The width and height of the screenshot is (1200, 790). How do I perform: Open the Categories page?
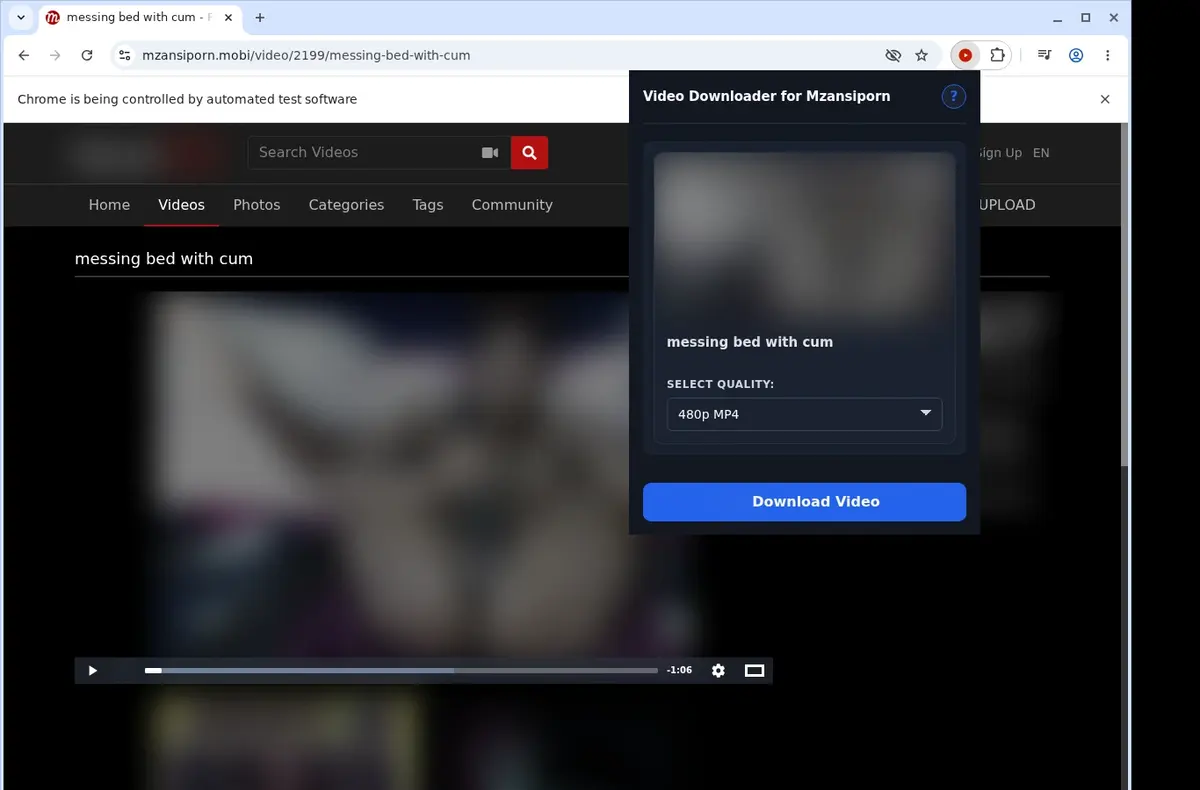pos(346,205)
